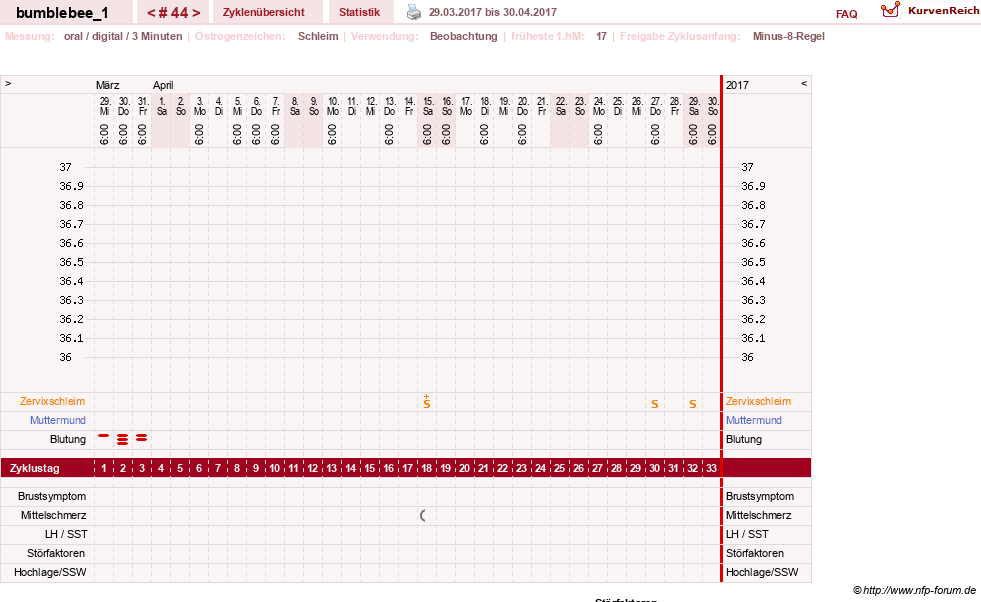Click the KurvenReich brand link
Screen dimensions: 981x602
(x=943, y=11)
